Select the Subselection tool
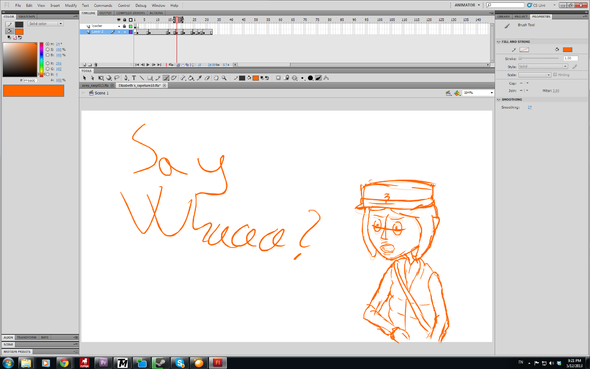Image resolution: width=590 pixels, height=369 pixels. tap(93, 78)
